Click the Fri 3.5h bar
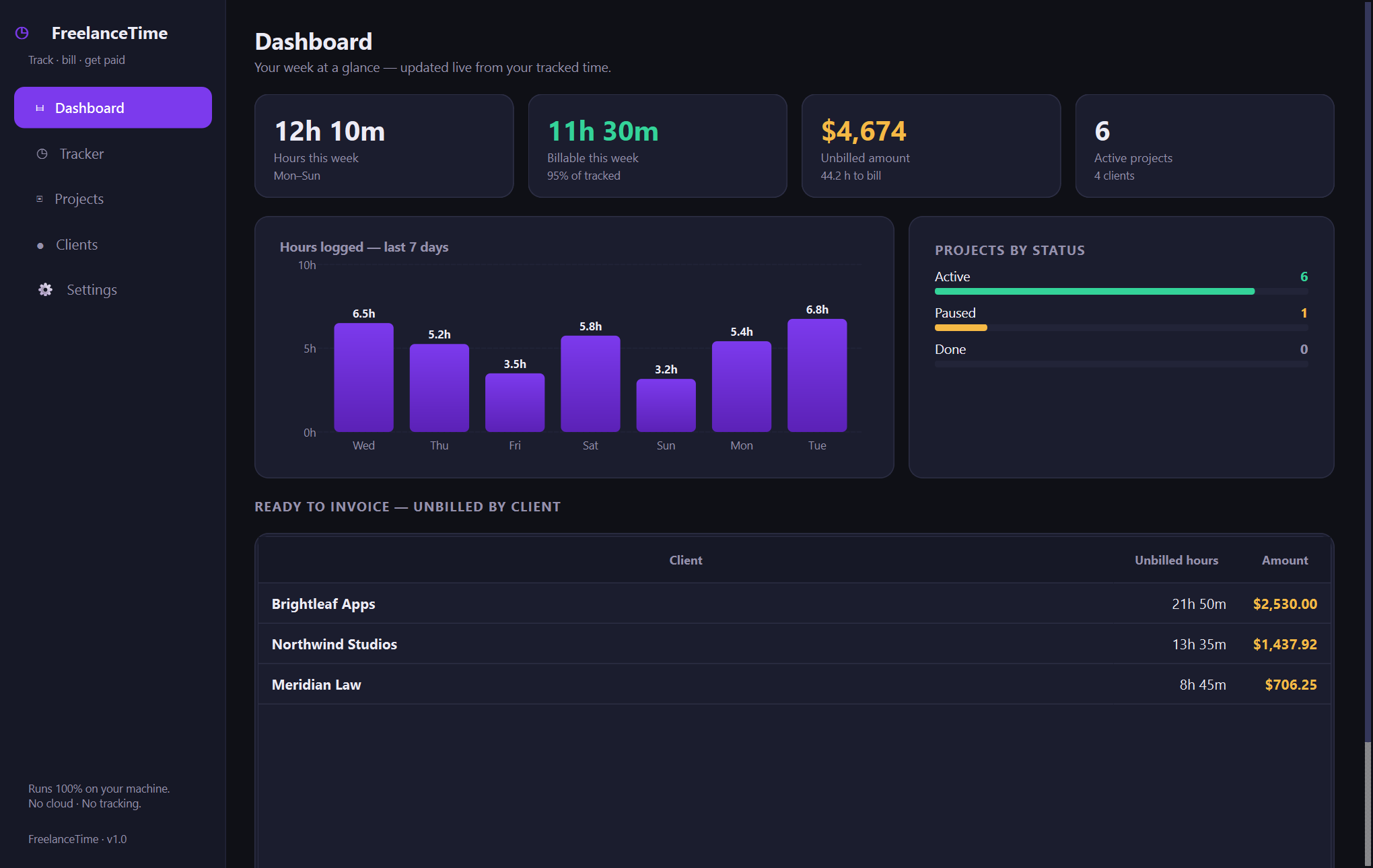Screen dimensions: 1373x868 515,402
